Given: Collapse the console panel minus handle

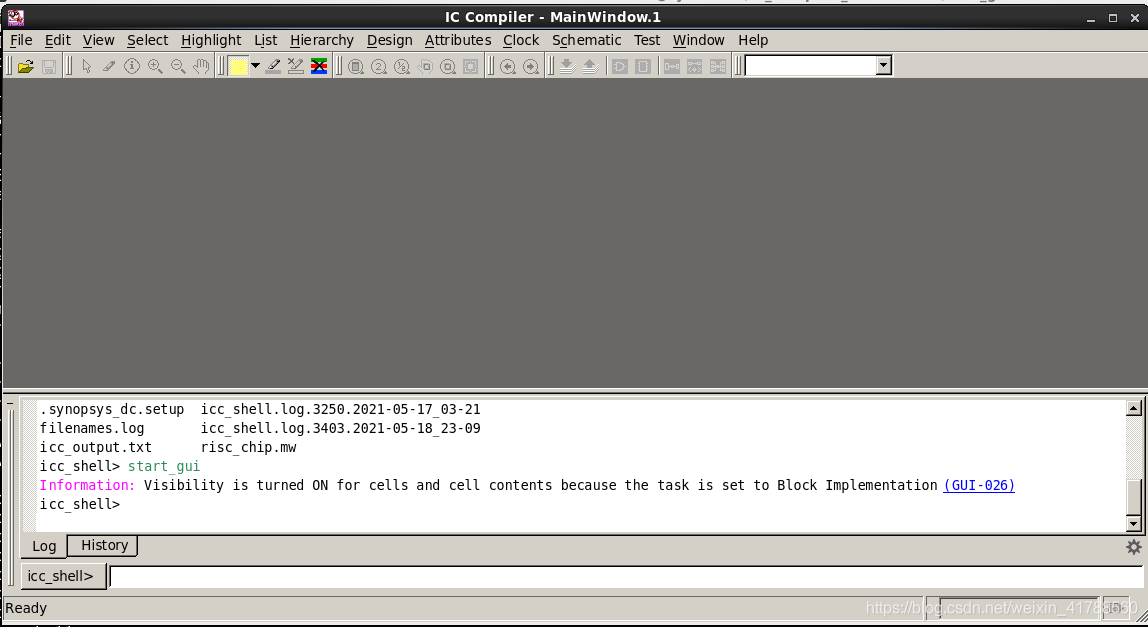Looking at the screenshot, I should (x=10, y=404).
